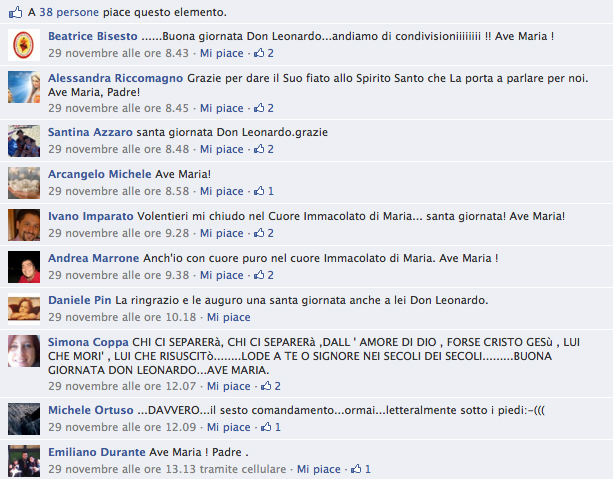View likes on Simona Coppa's comment

[271, 386]
